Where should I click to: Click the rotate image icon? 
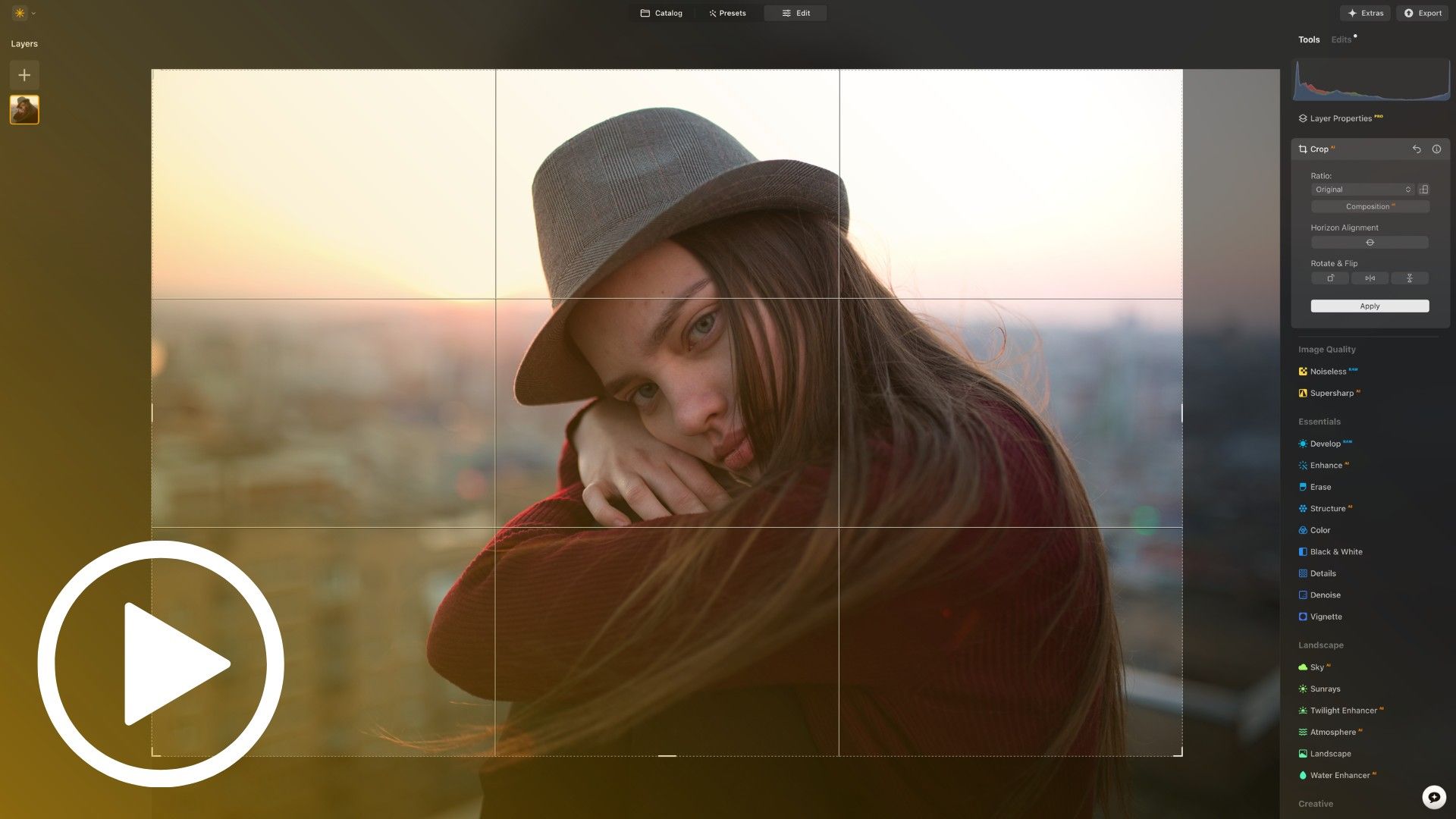(1330, 278)
